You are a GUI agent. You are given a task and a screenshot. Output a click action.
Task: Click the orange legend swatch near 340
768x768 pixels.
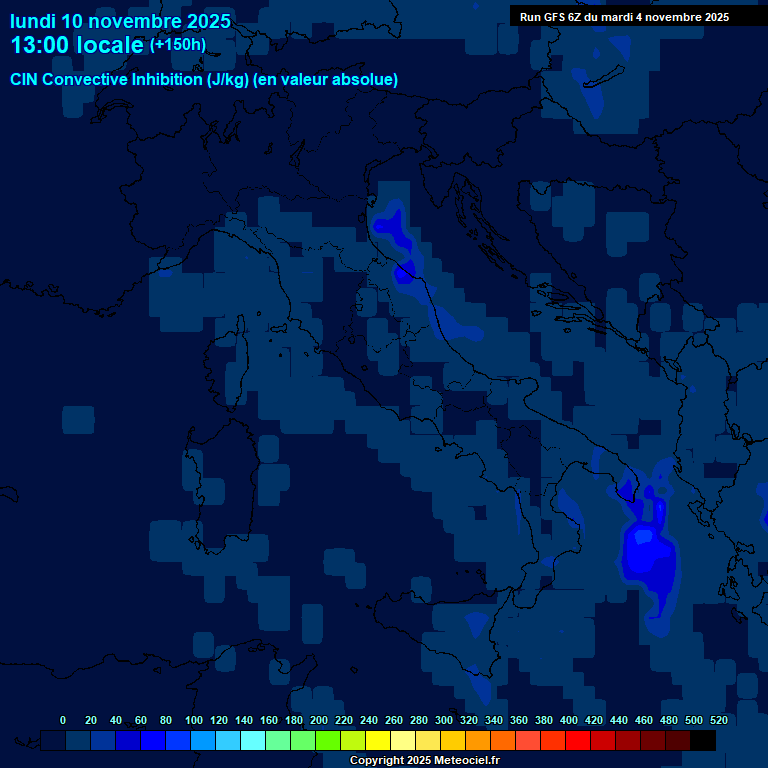point(503,740)
